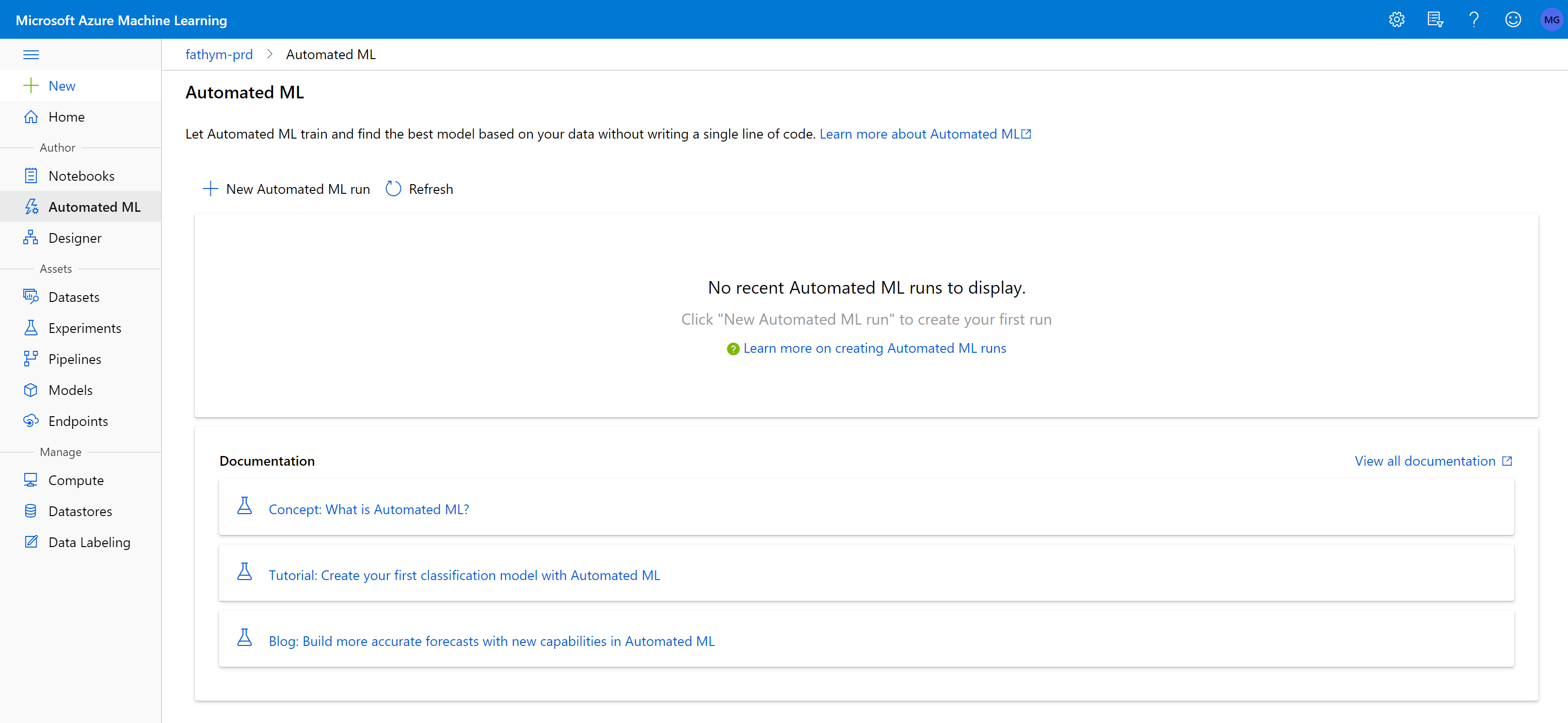Open external-link icon after View all documentation
This screenshot has height=723, width=1568.
(x=1507, y=461)
